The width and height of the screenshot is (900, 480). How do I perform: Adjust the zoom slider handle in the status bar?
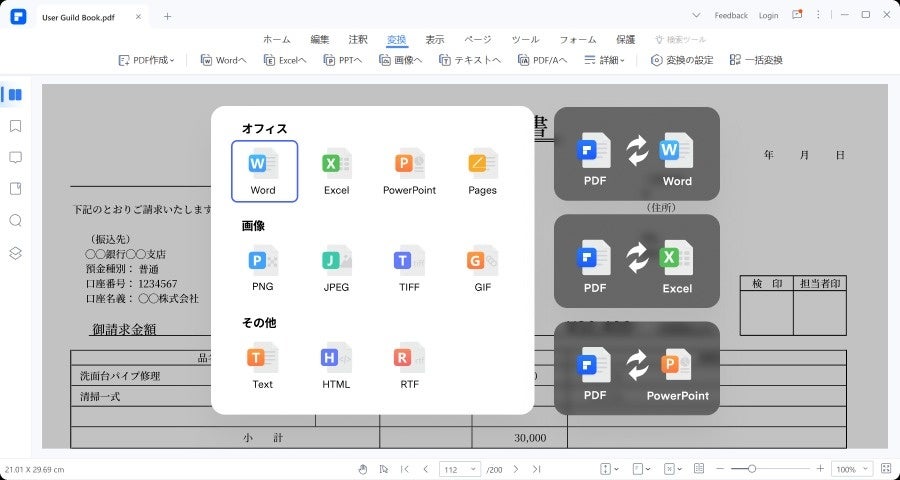752,469
